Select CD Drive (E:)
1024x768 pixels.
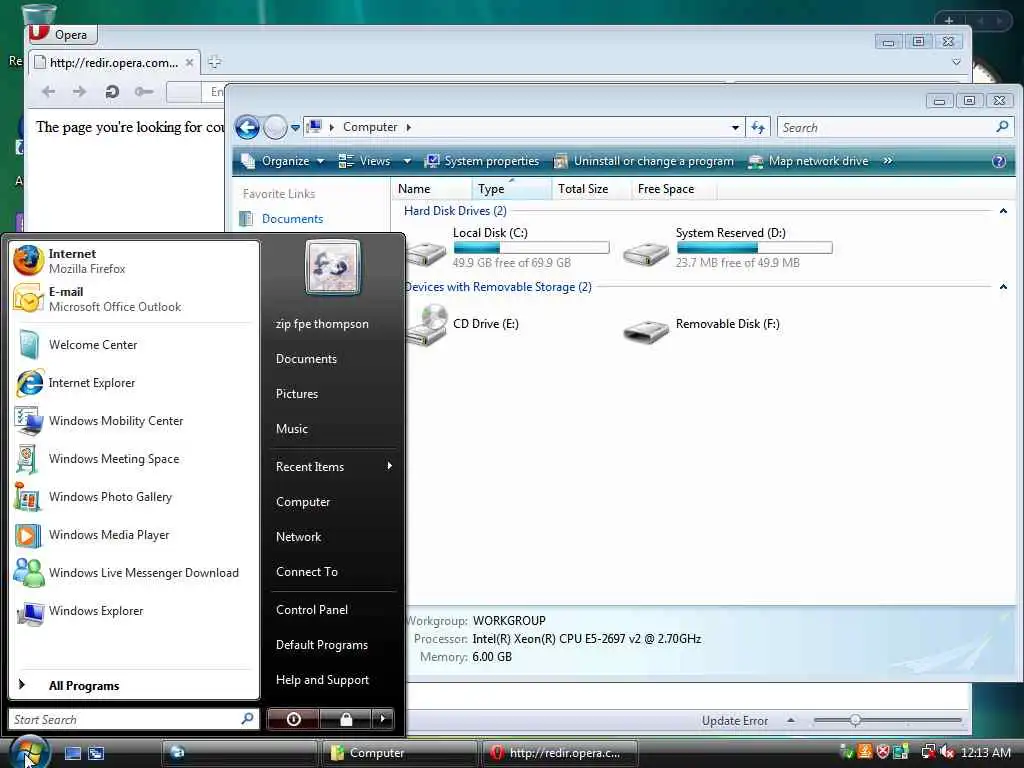(464, 325)
